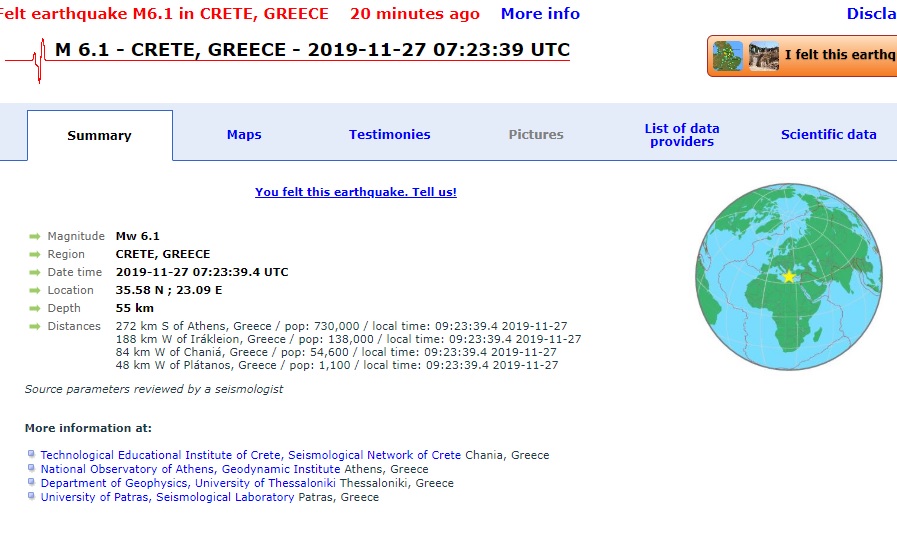Select the Pictures tab

pyautogui.click(x=536, y=135)
